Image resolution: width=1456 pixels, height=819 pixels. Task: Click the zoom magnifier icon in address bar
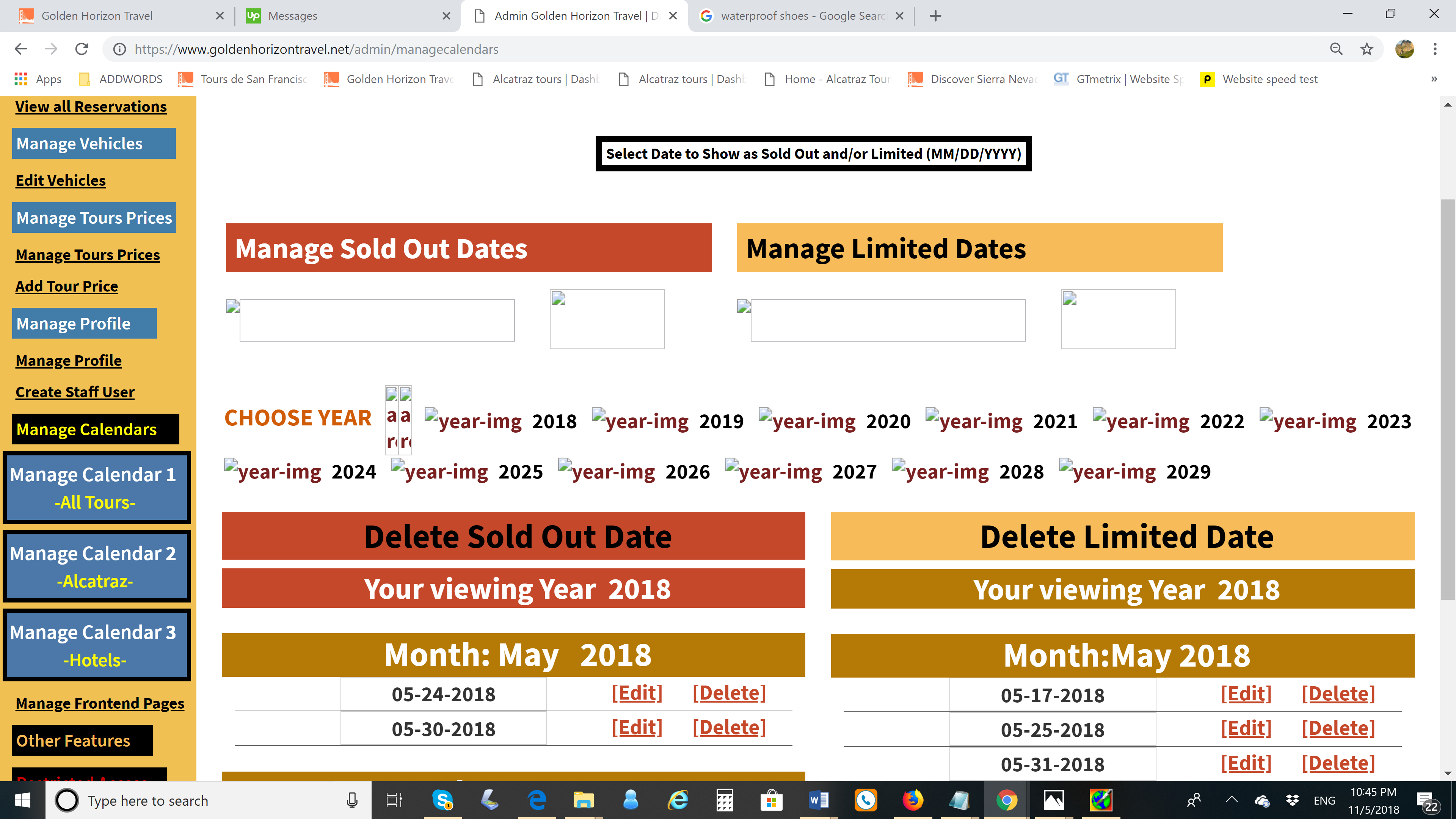(x=1336, y=49)
